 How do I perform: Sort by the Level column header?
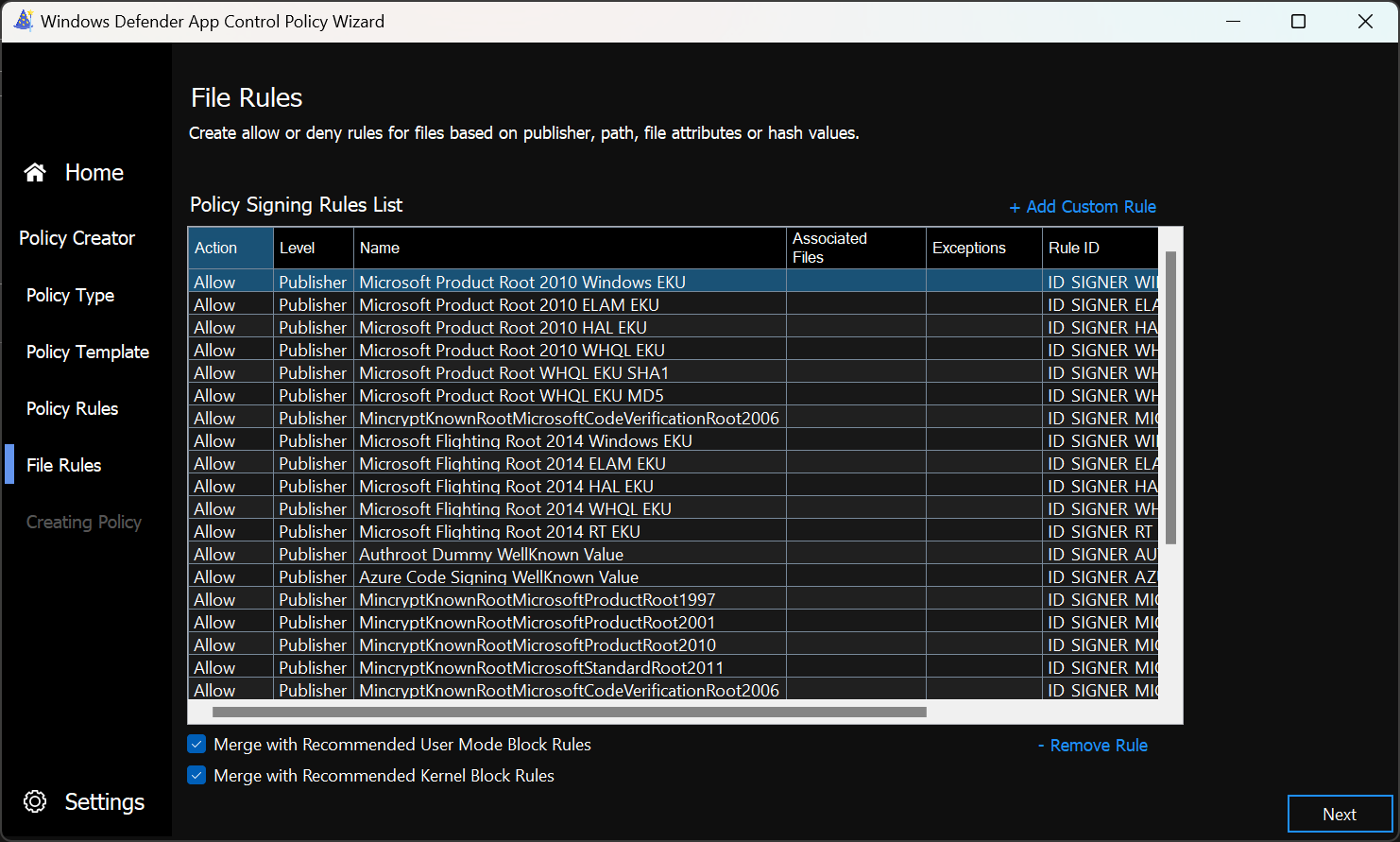[314, 248]
